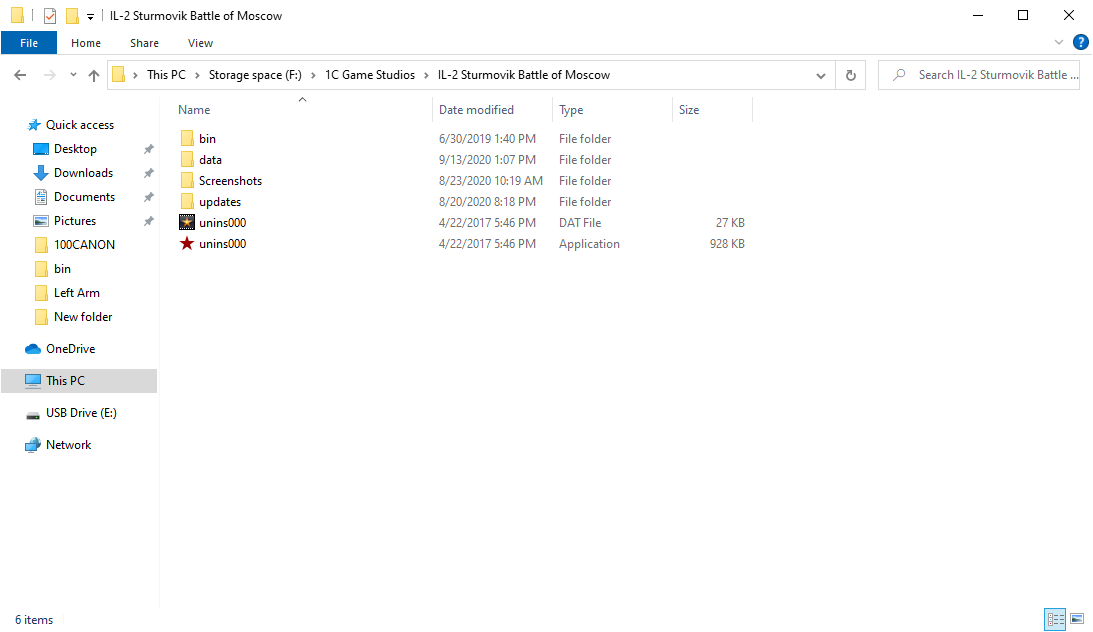Open Explorer help icon
The height and width of the screenshot is (632, 1093).
coord(1080,43)
